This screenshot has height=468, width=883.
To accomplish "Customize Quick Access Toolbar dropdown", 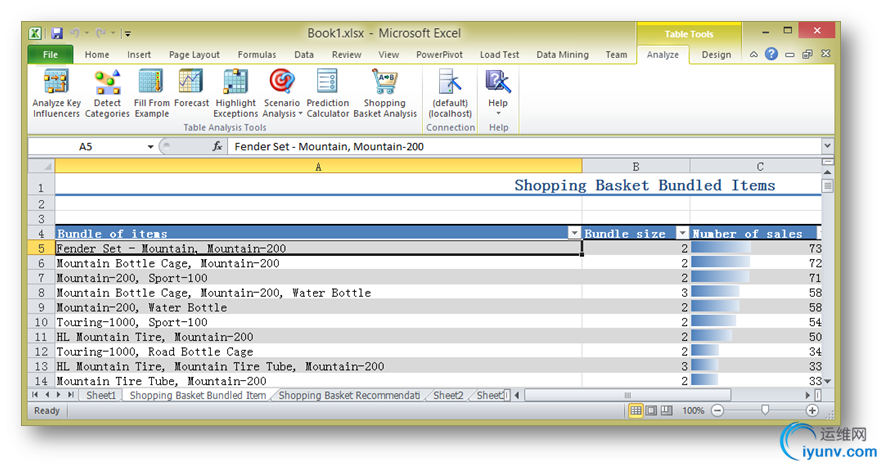I will tap(128, 34).
